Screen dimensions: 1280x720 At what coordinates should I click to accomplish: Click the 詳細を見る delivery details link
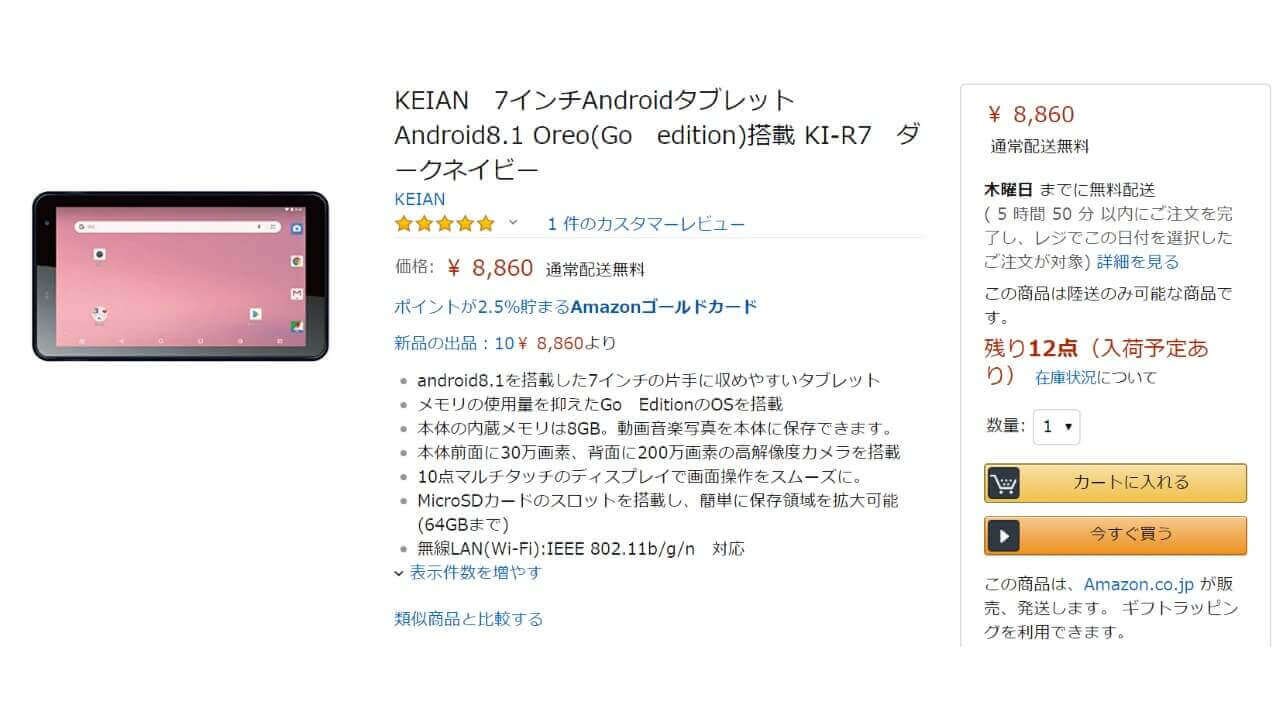click(x=1138, y=262)
